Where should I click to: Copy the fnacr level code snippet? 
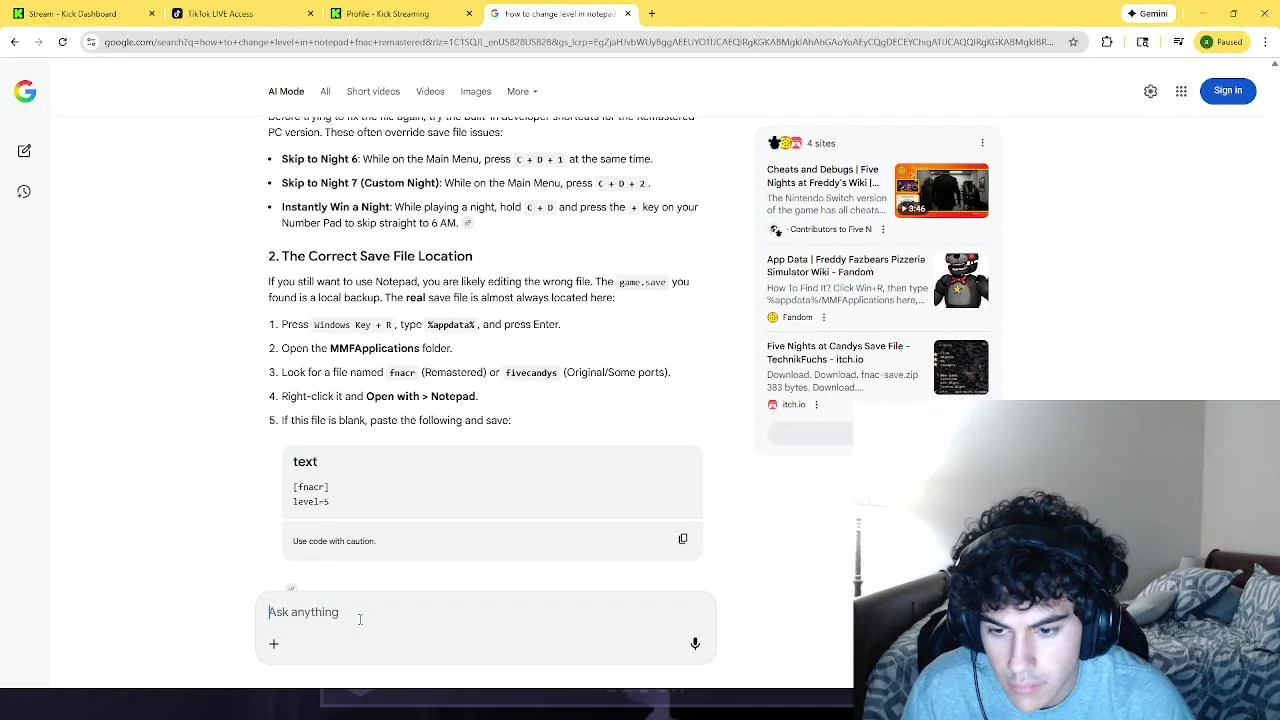coord(683,539)
